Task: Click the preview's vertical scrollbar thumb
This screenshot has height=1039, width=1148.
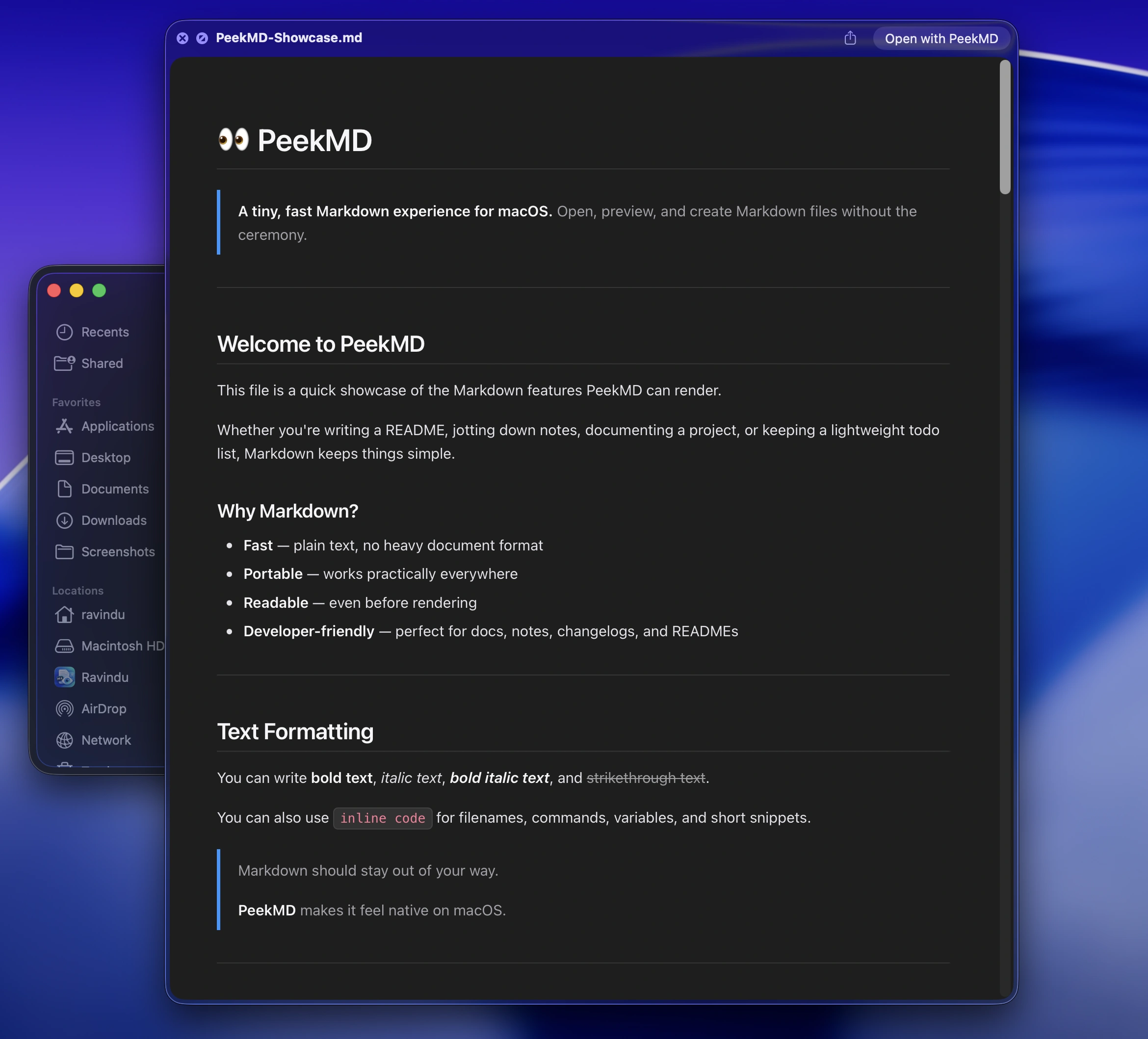Action: 1005,127
